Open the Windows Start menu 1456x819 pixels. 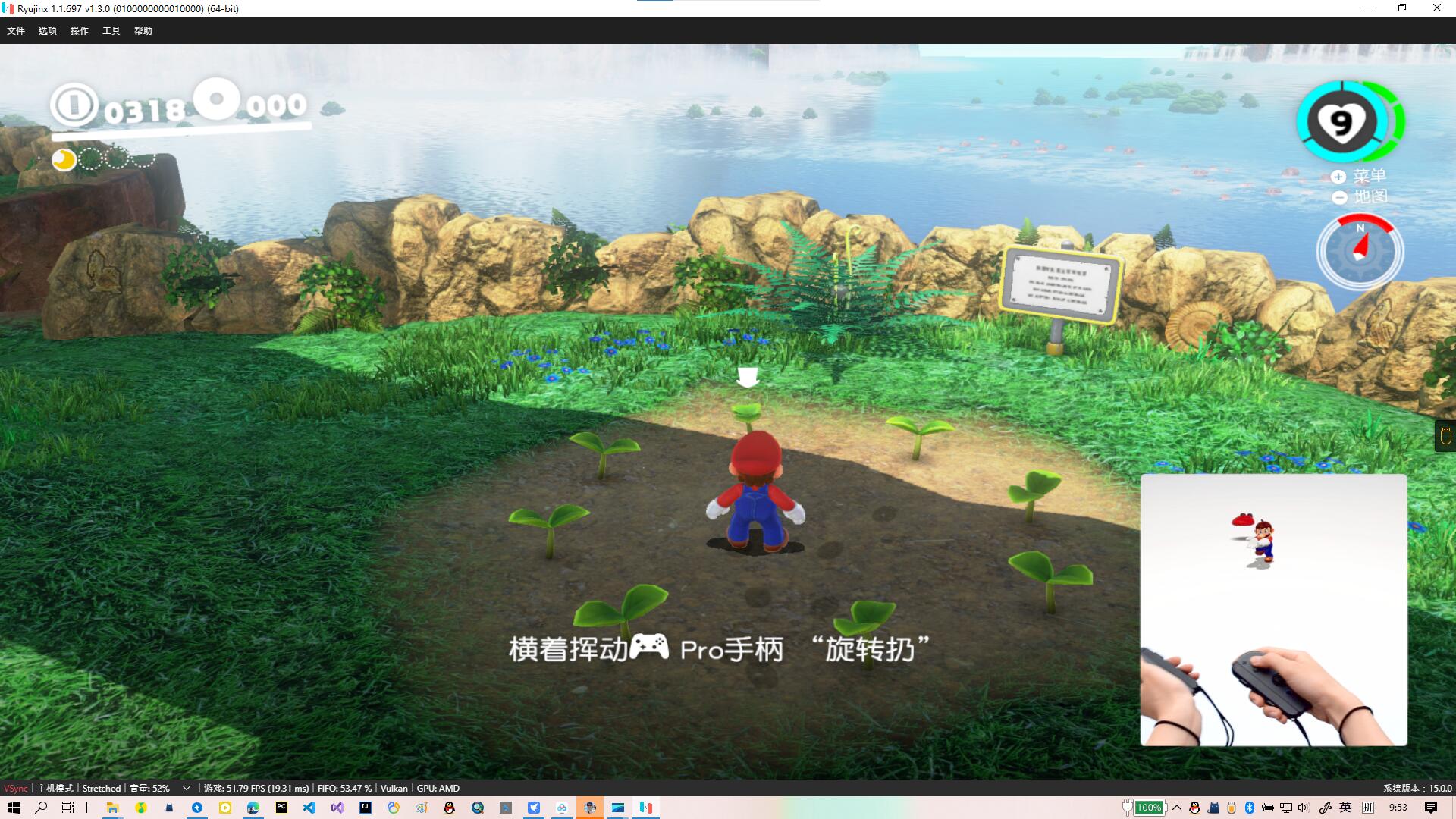pos(14,808)
